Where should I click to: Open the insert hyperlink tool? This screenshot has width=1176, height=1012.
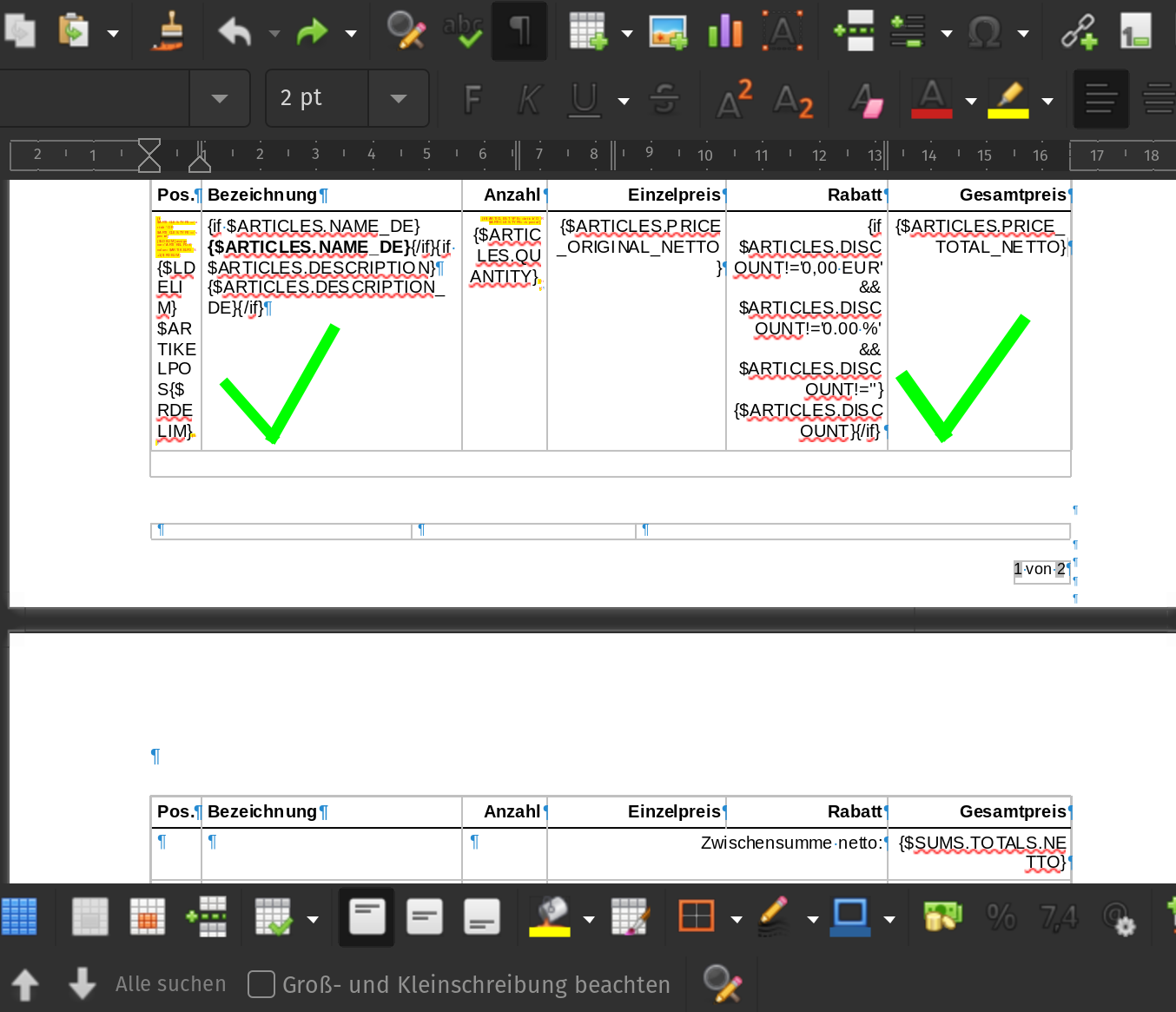1079,32
